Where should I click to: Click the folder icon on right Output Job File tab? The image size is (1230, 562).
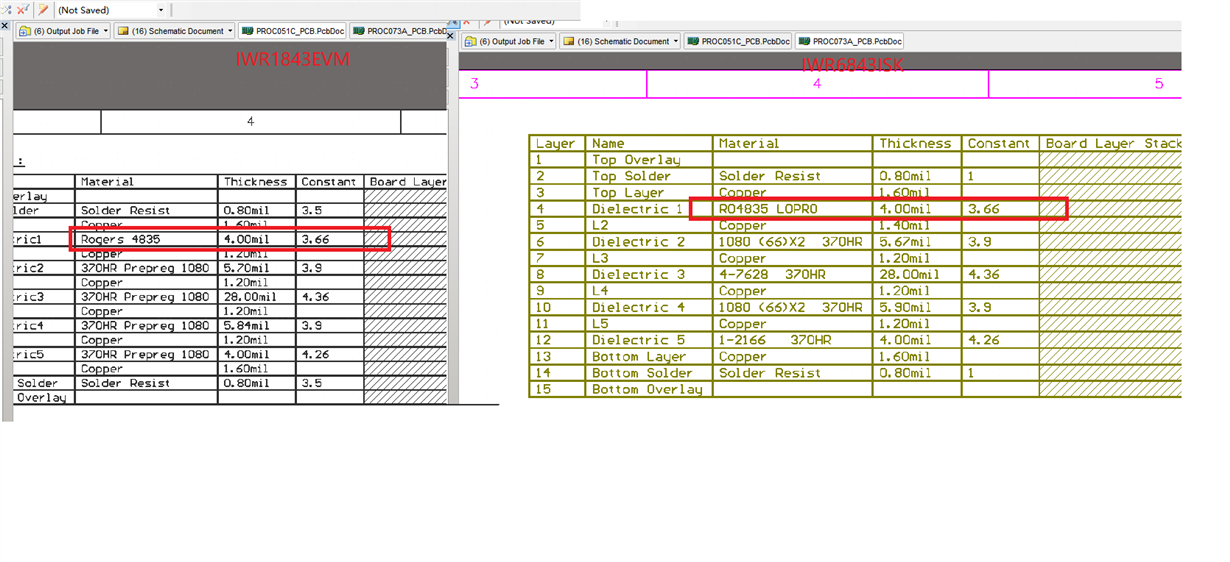pos(471,42)
